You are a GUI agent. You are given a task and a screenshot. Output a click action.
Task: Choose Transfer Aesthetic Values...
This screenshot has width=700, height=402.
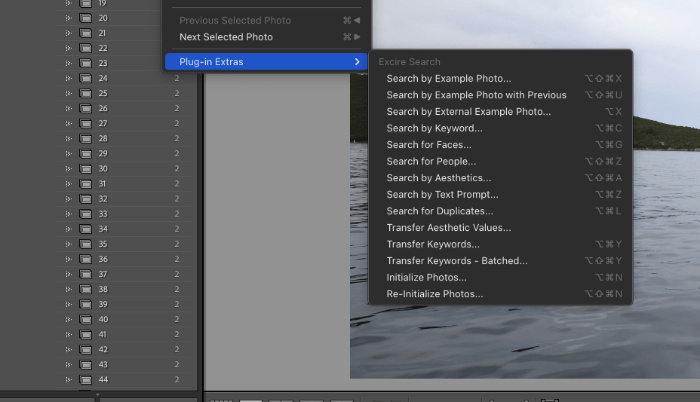(x=500, y=227)
